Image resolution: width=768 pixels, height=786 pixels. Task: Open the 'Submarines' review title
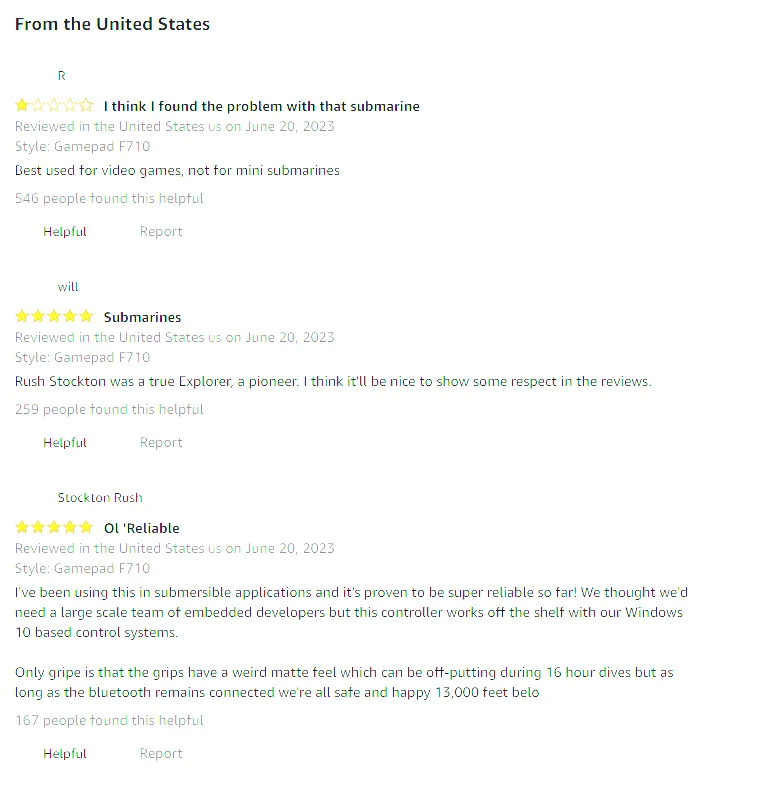point(142,317)
